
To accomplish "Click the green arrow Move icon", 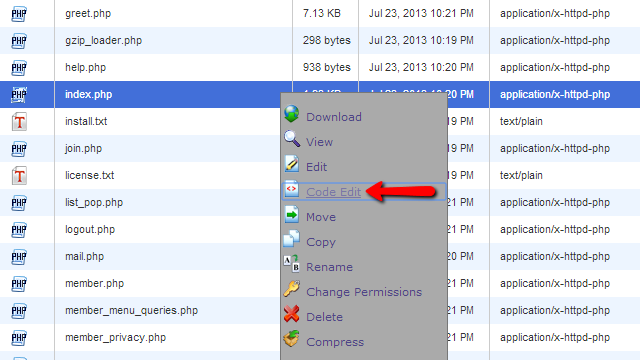I will (x=292, y=214).
